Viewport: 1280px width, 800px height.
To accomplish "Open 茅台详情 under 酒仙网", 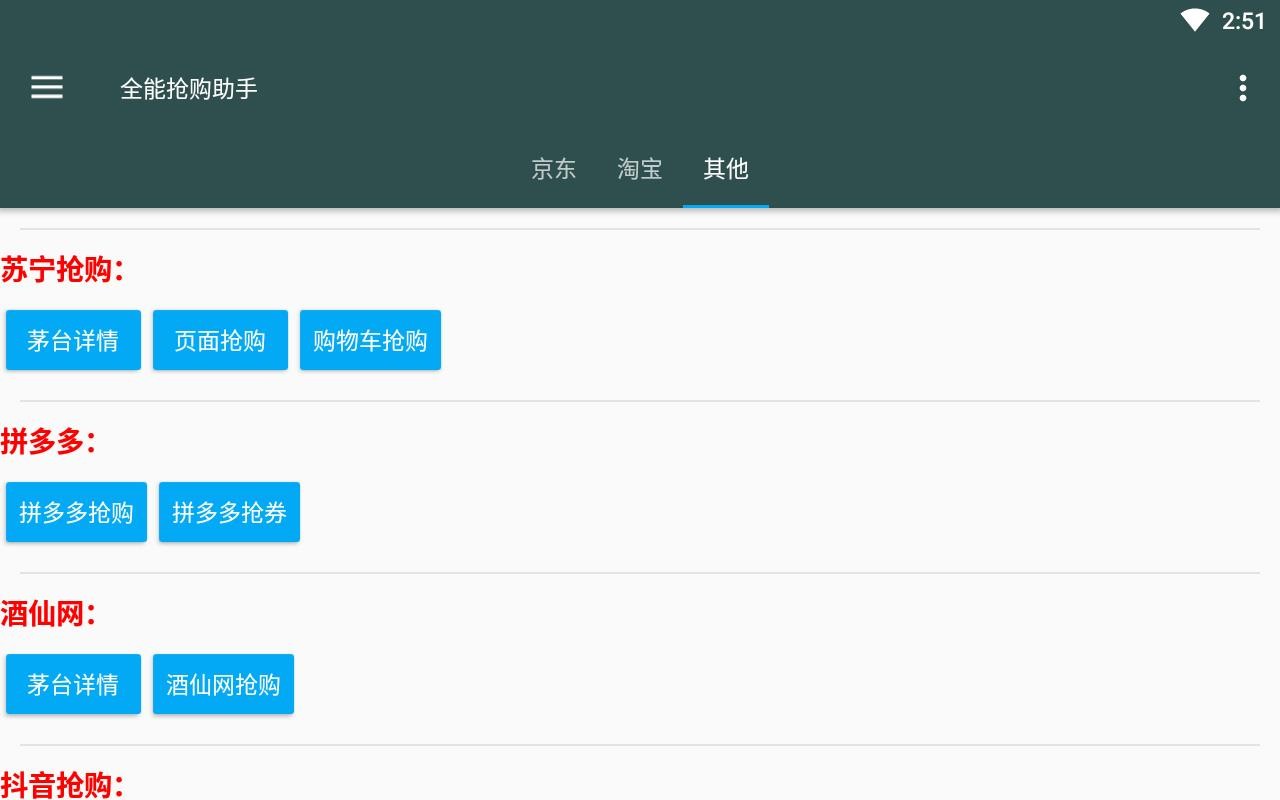I will click(72, 684).
